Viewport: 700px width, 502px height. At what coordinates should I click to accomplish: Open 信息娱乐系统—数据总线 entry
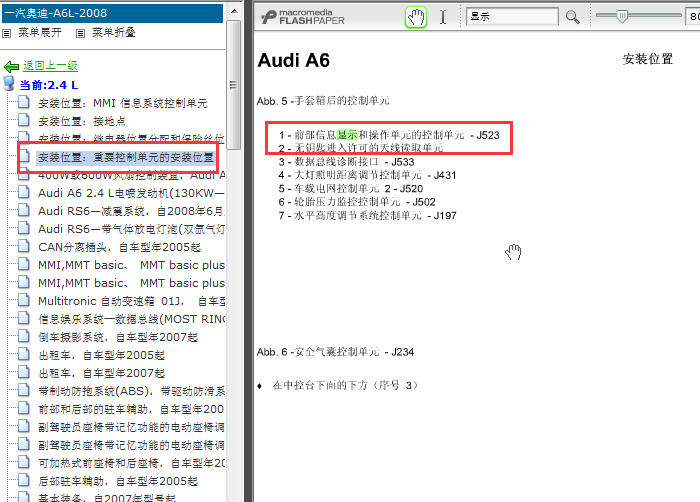click(131, 319)
